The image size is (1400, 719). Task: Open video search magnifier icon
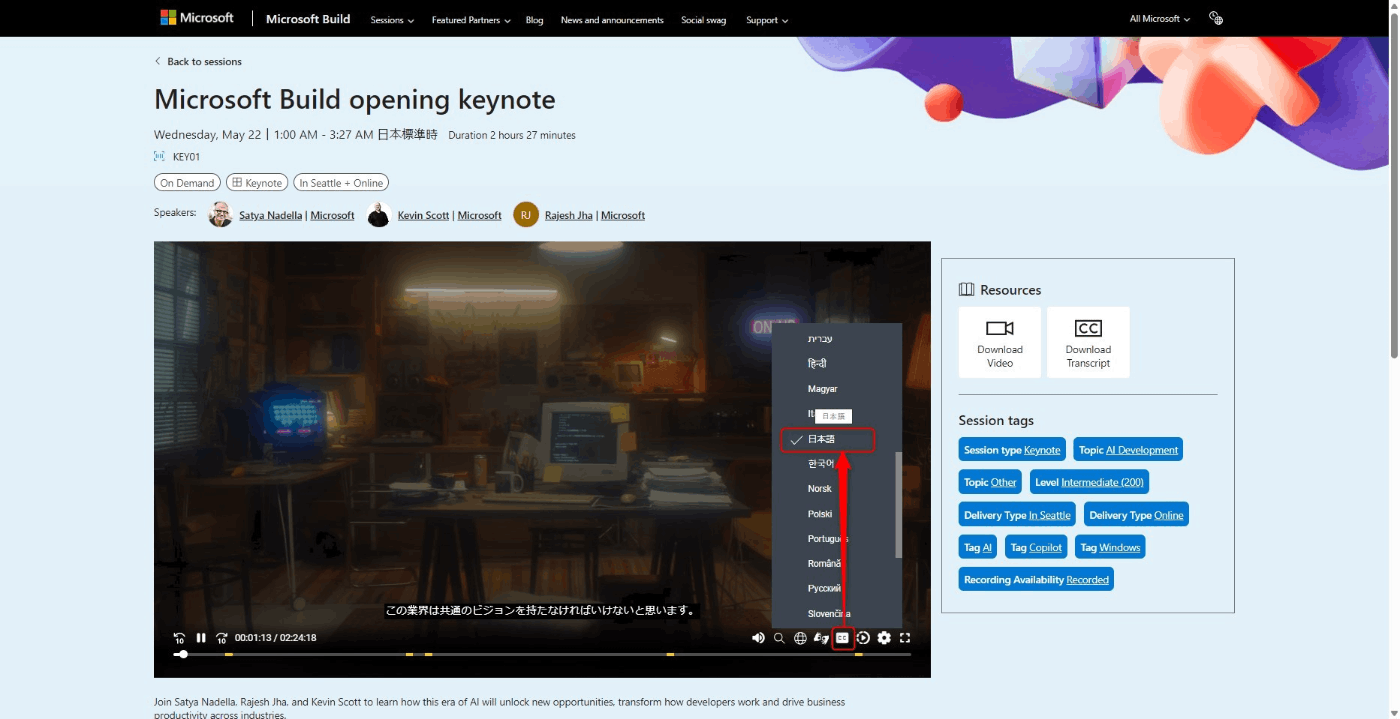779,638
